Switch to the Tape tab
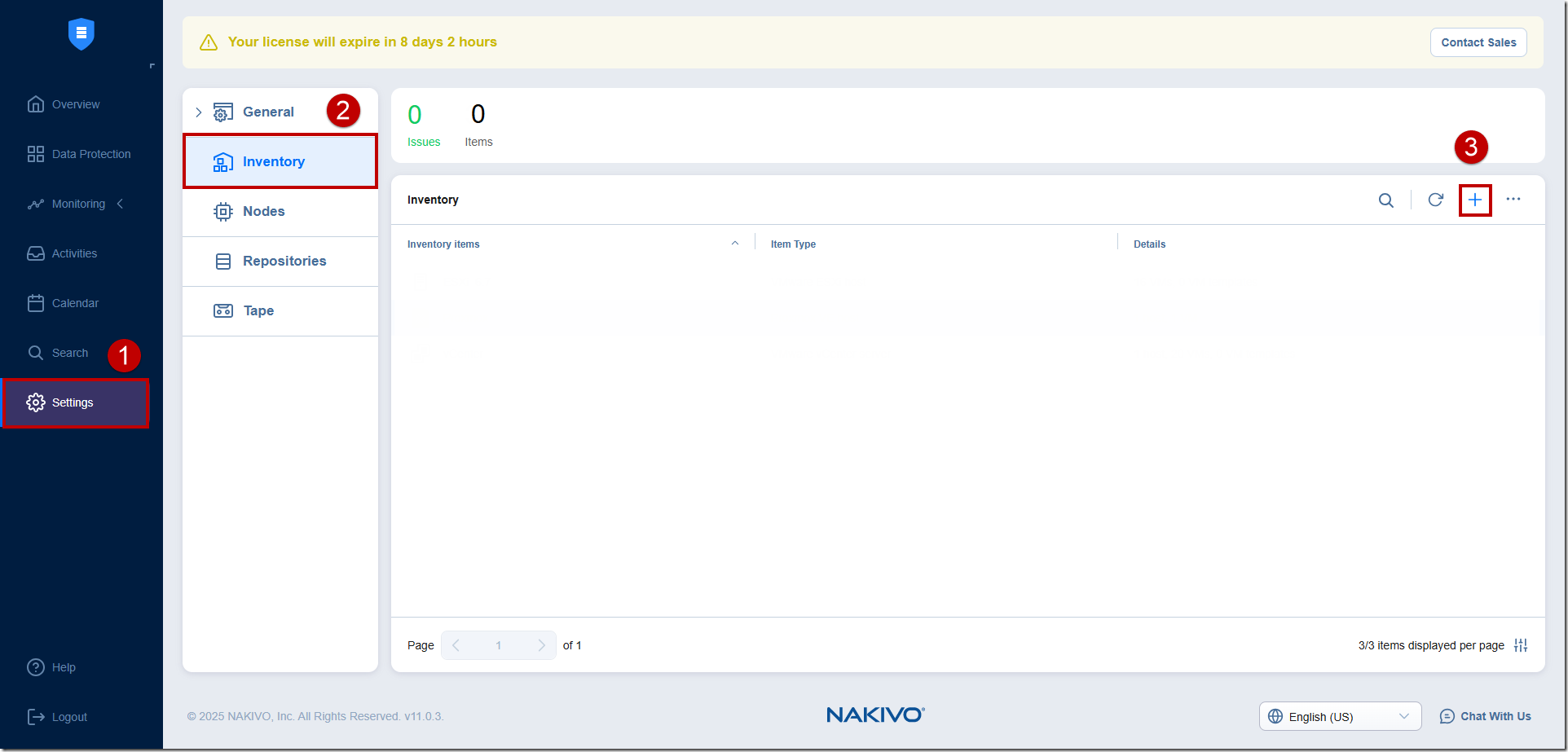The image size is (1568, 752). point(280,310)
